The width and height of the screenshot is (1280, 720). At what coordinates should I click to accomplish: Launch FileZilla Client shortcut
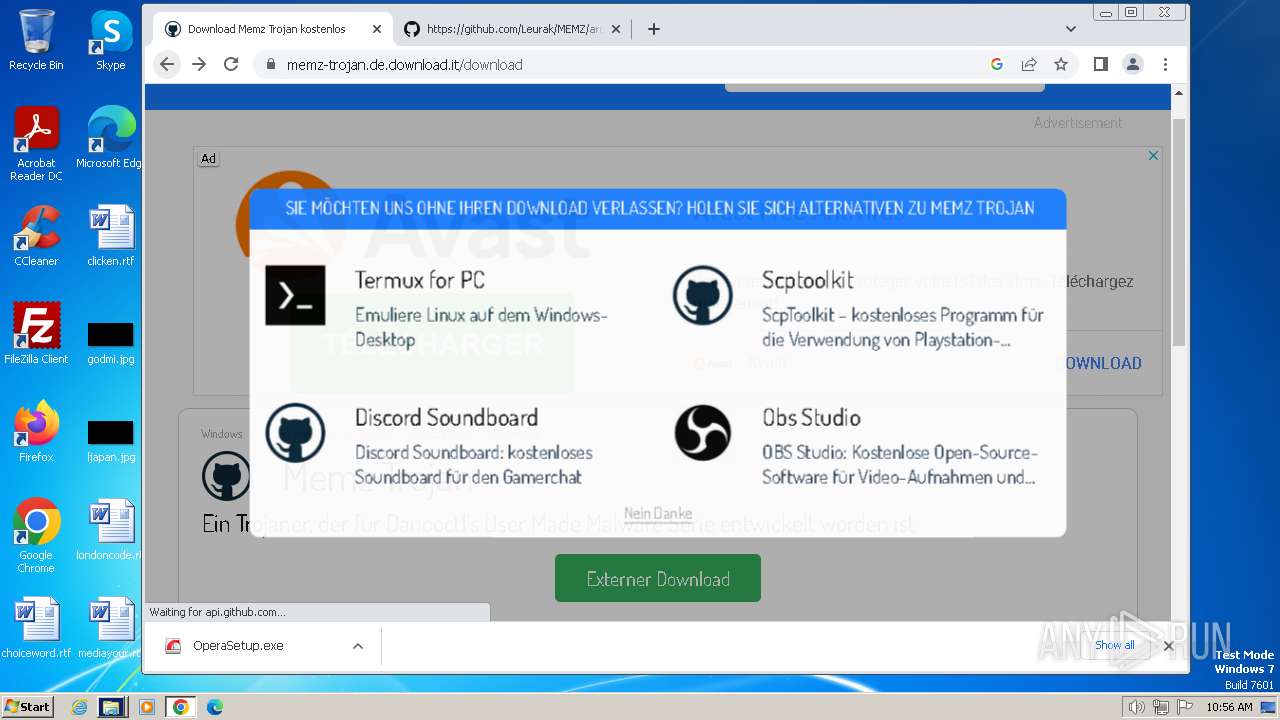[36, 334]
